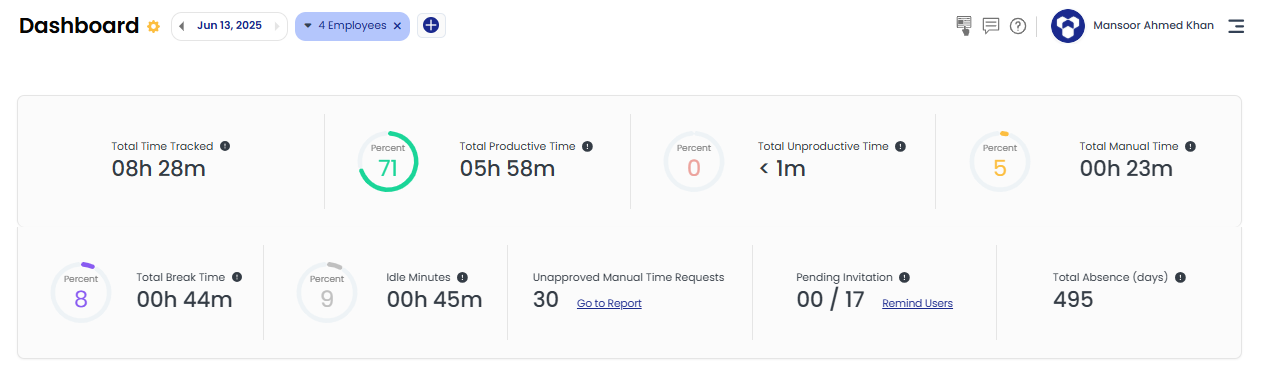Image resolution: width=1261 pixels, height=375 pixels.
Task: Click the Go to Report link
Action: tap(609, 303)
